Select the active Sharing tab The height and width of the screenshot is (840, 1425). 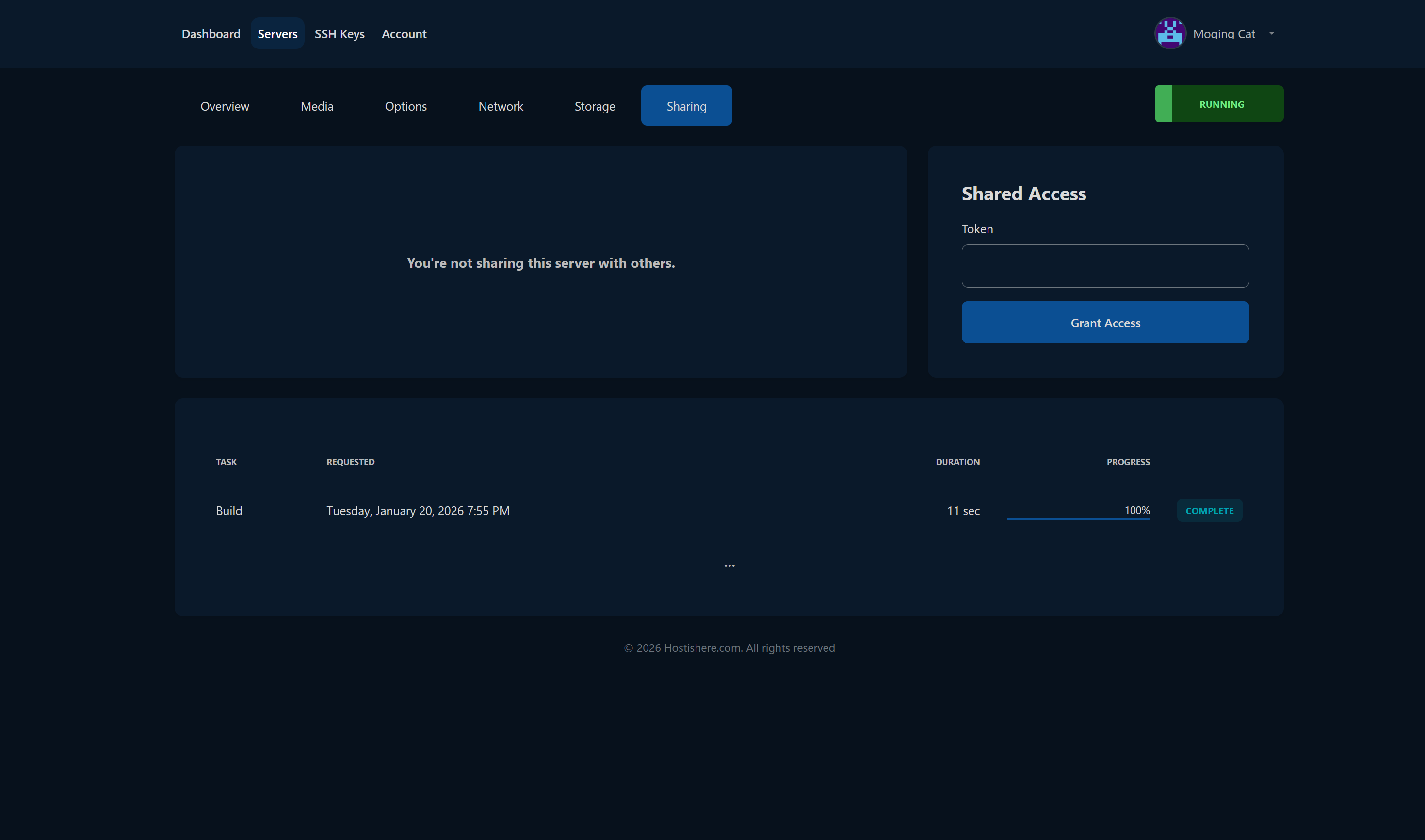686,105
